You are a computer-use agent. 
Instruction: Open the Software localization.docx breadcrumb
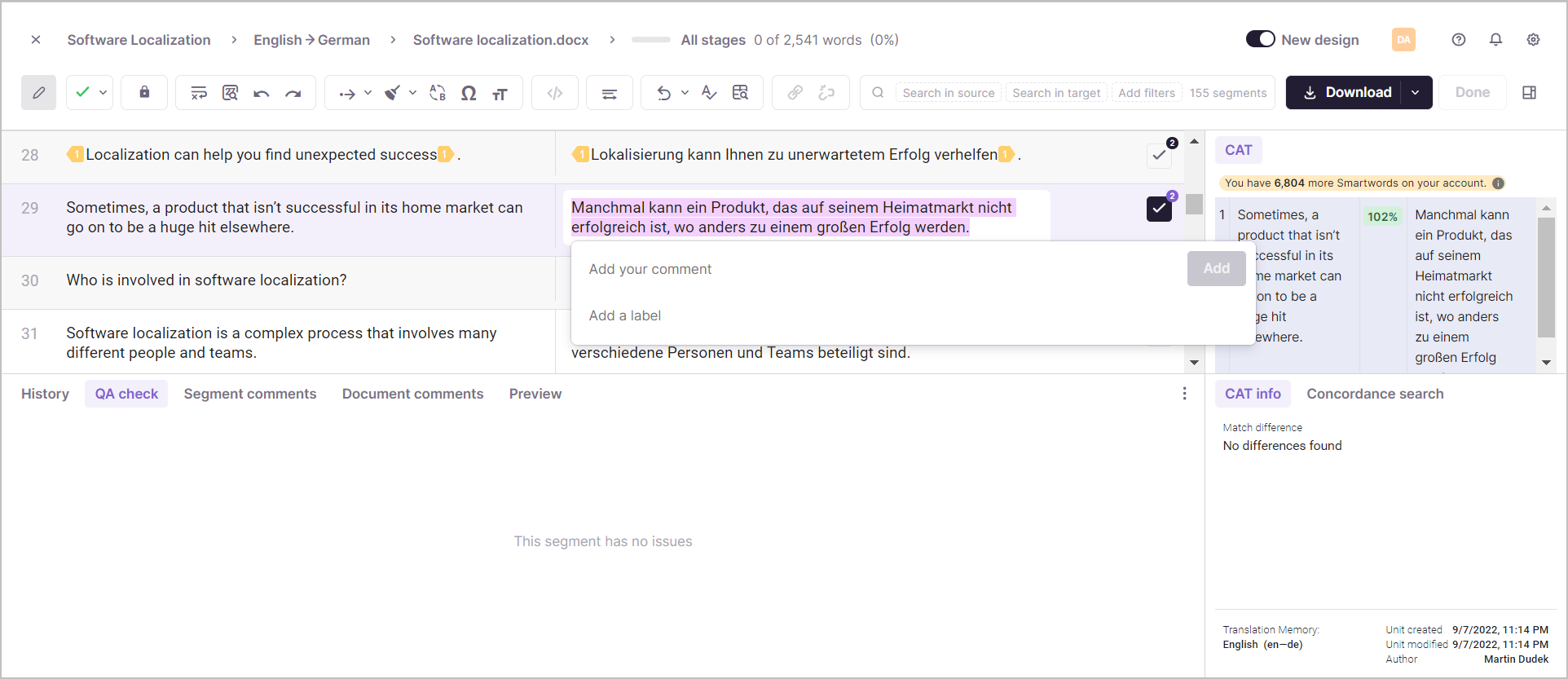tap(500, 40)
